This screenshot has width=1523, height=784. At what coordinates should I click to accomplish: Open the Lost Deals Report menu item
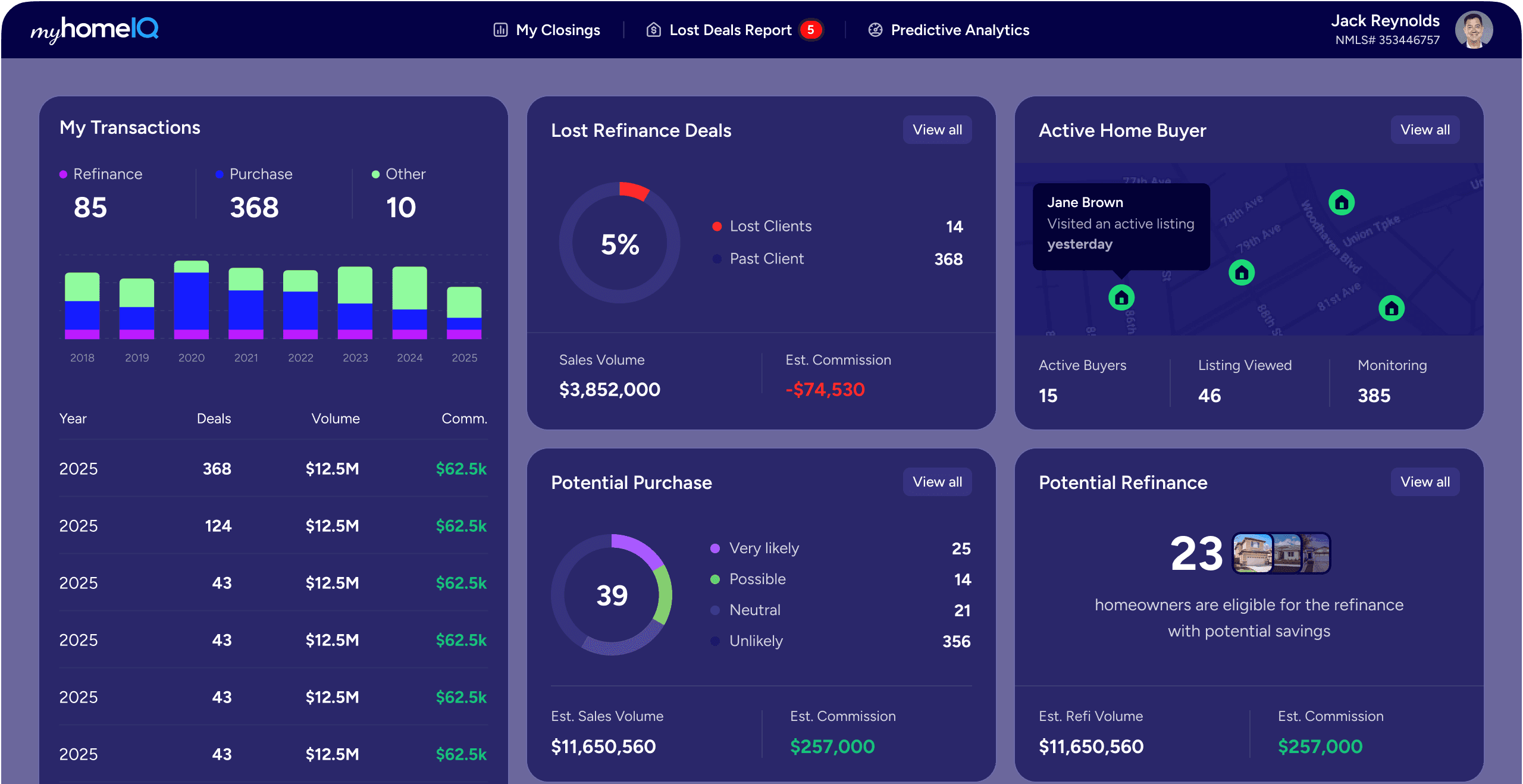730,29
